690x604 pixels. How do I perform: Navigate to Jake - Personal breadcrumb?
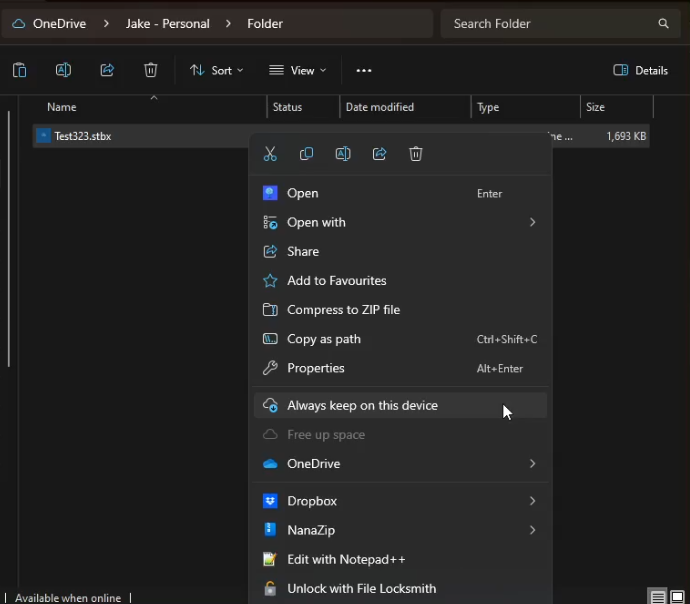coord(168,24)
